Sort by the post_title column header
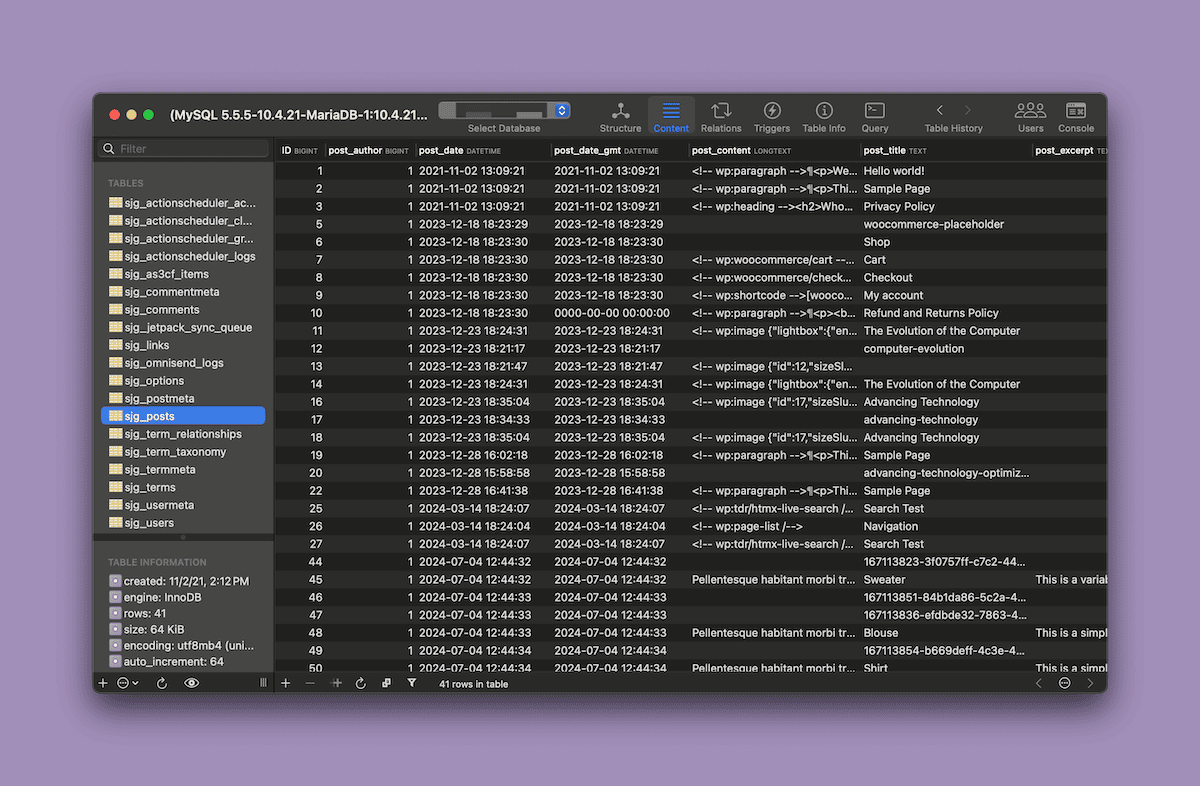 [x=946, y=150]
